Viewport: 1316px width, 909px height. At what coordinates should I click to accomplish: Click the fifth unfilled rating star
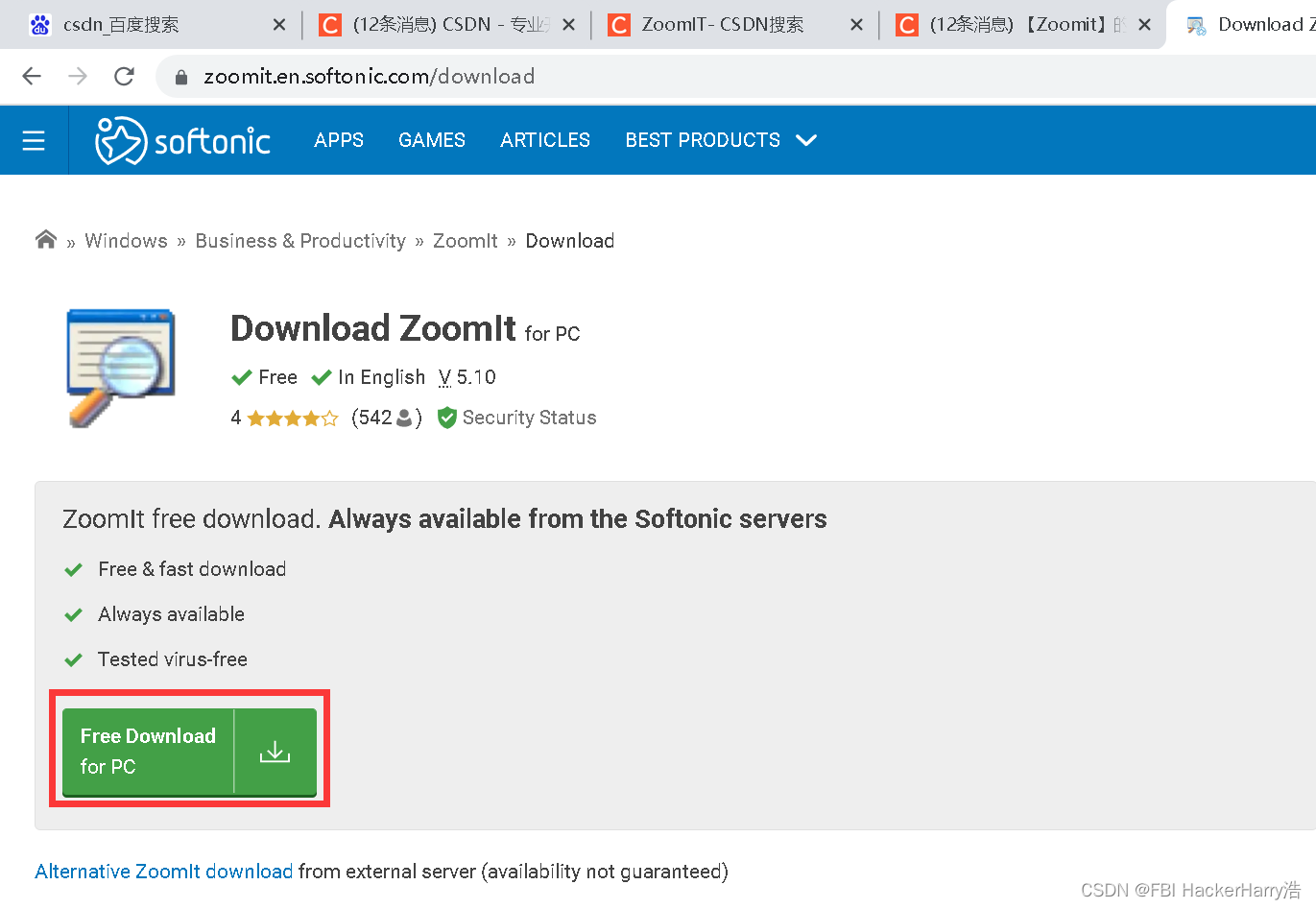(x=330, y=418)
